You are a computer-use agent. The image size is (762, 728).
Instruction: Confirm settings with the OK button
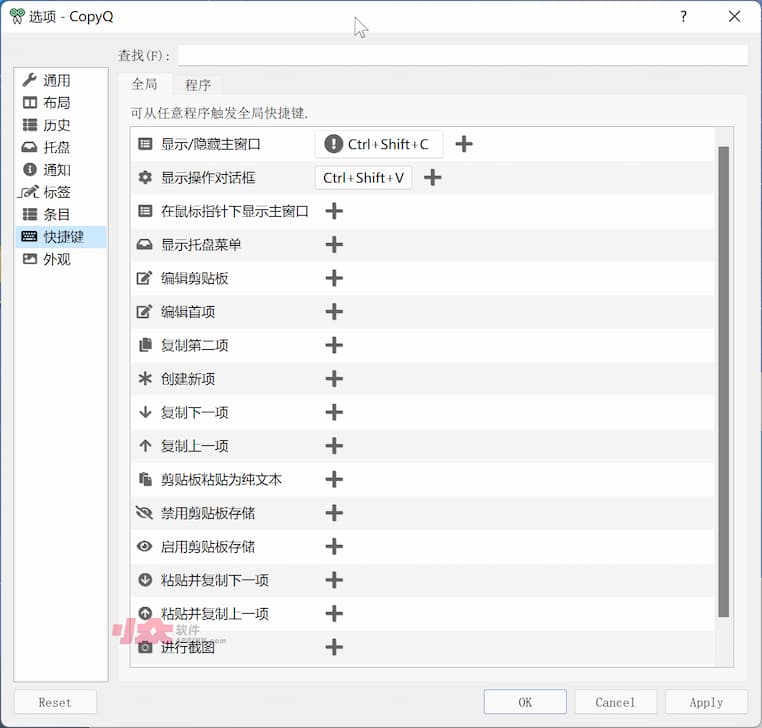click(x=525, y=702)
